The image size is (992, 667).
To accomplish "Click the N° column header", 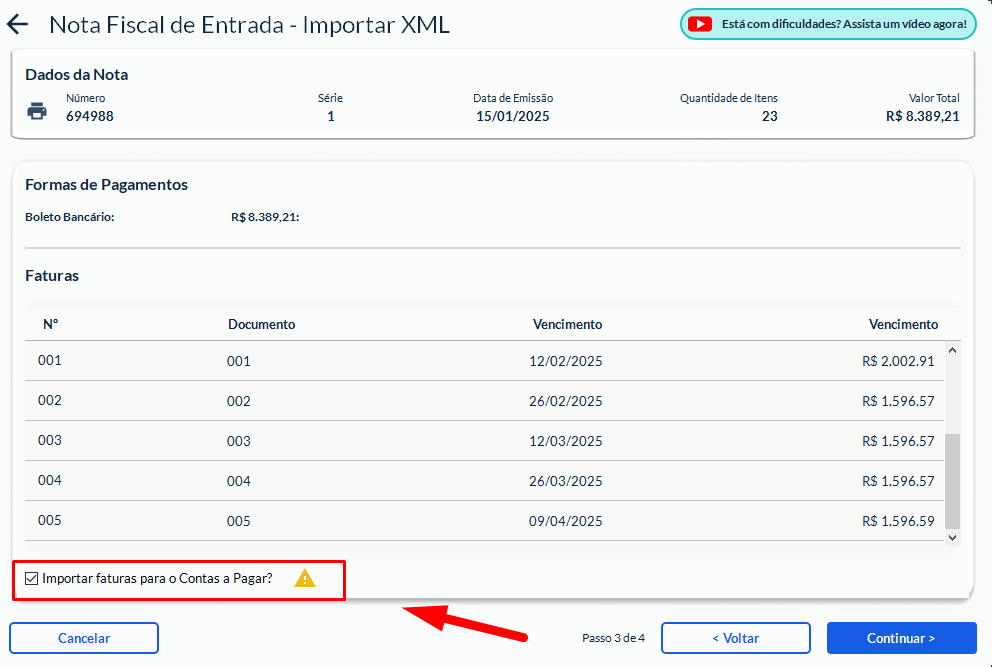I will pyautogui.click(x=51, y=324).
